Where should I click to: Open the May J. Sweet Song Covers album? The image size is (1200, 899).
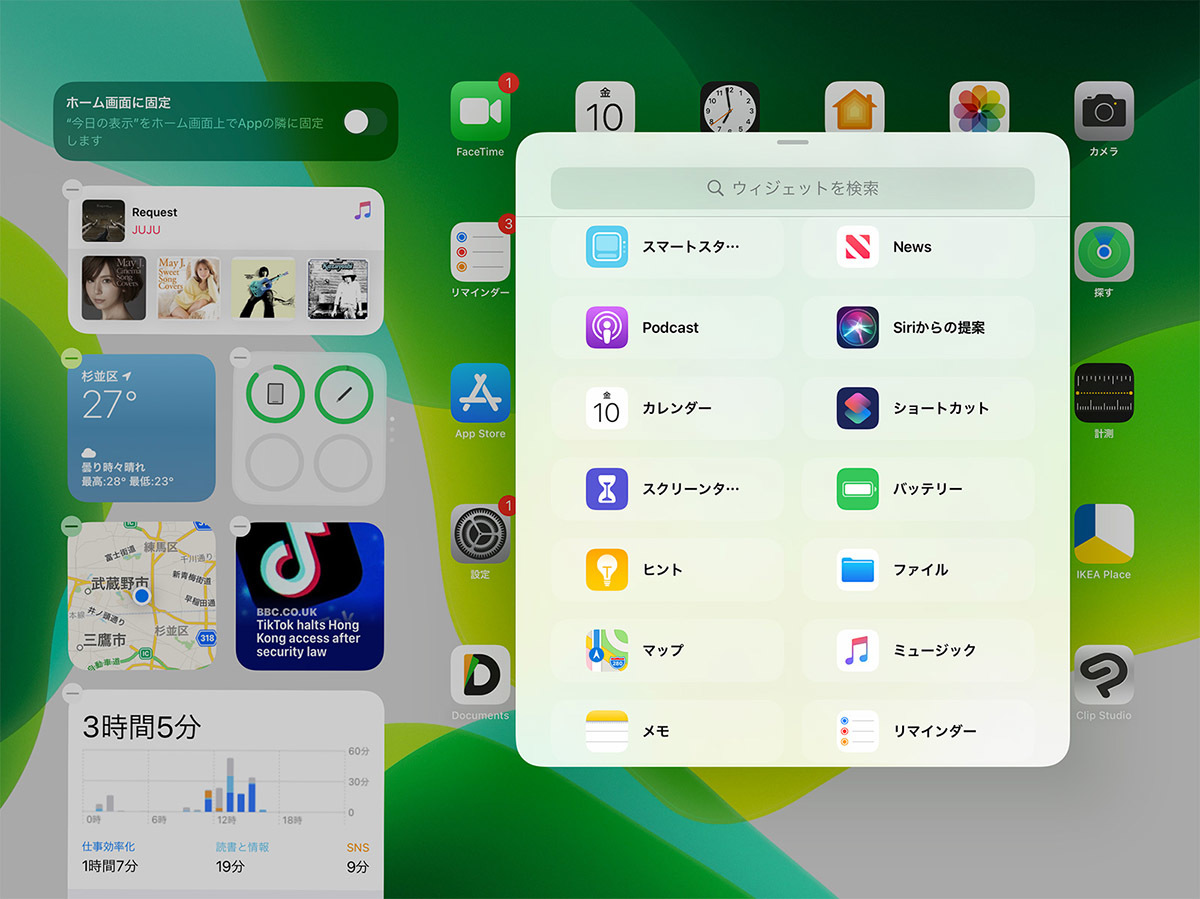(x=188, y=288)
